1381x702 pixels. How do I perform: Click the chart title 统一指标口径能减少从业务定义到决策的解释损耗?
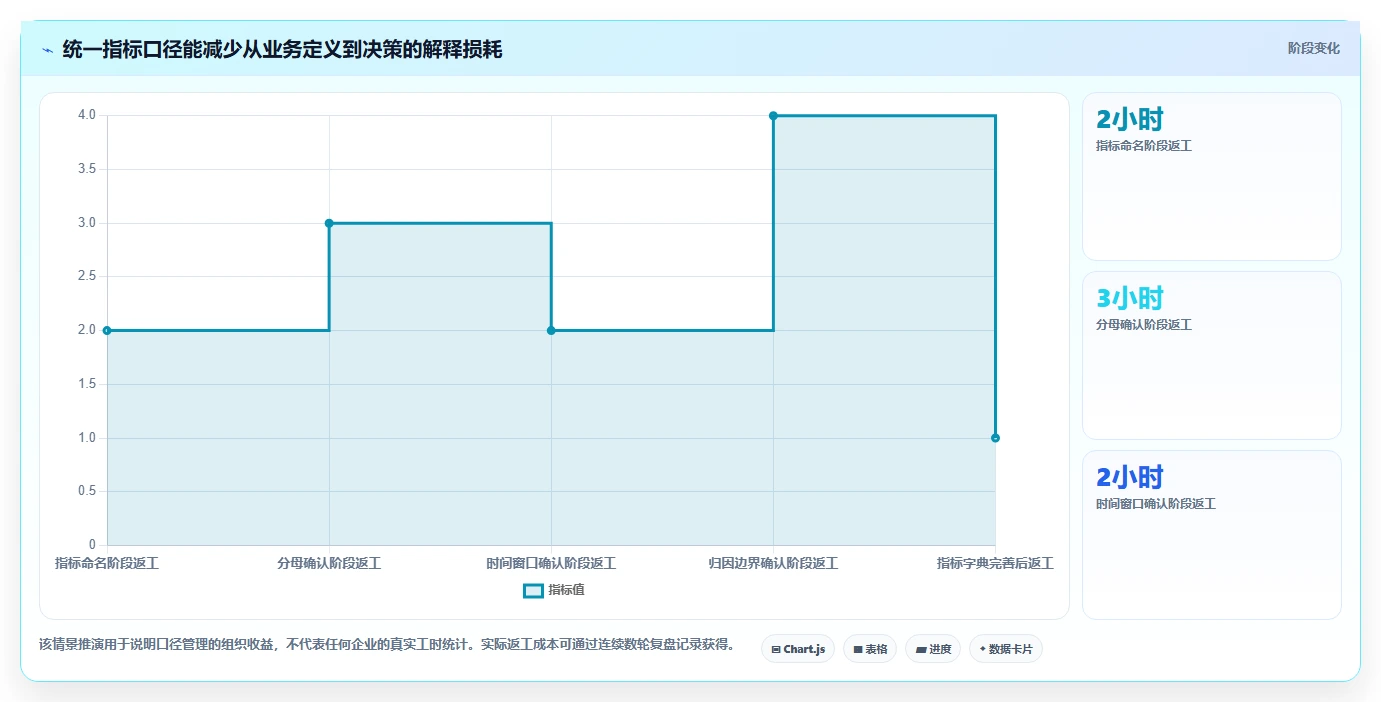(282, 49)
